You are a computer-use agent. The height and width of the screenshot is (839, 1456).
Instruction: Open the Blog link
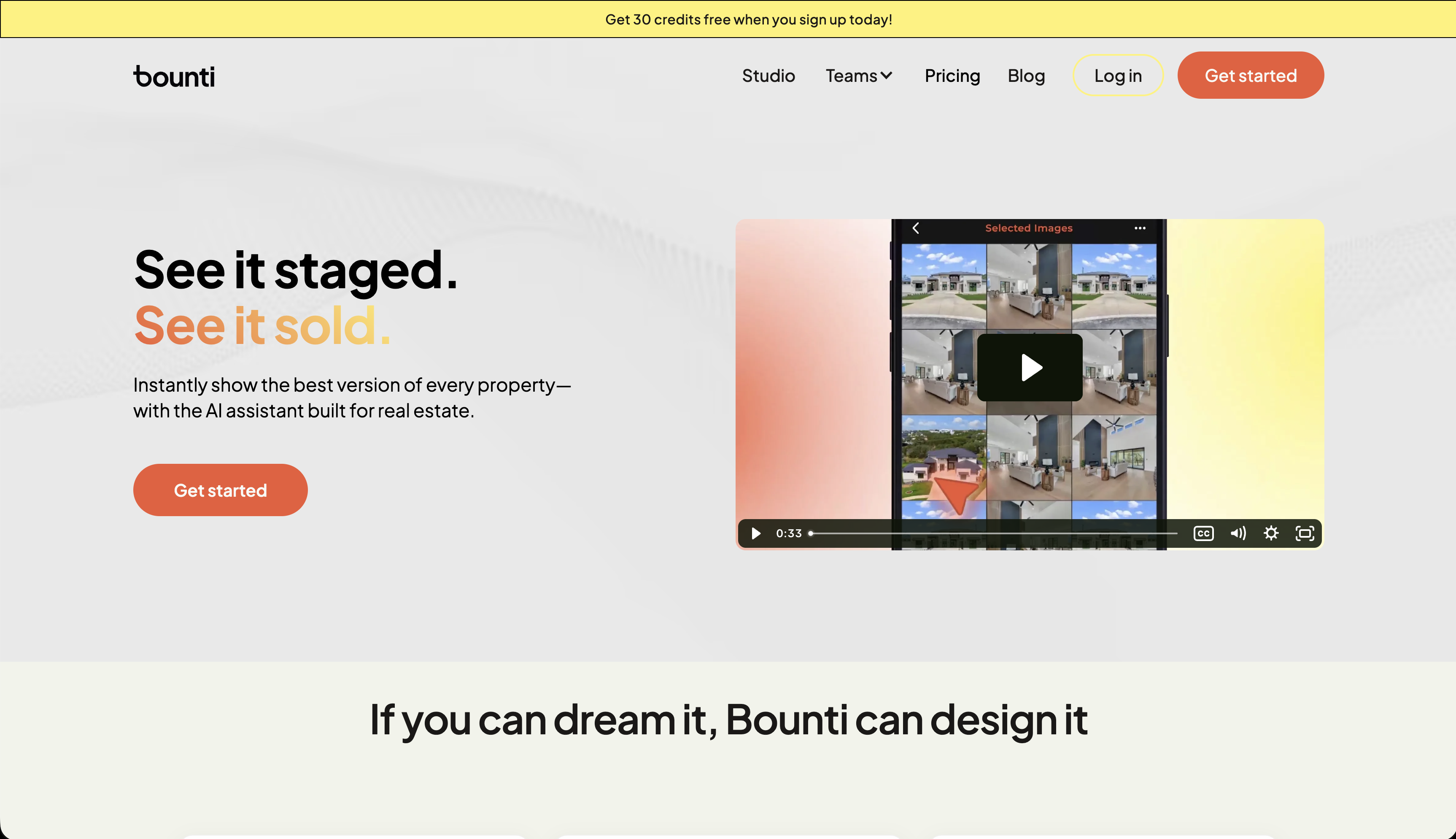tap(1026, 76)
